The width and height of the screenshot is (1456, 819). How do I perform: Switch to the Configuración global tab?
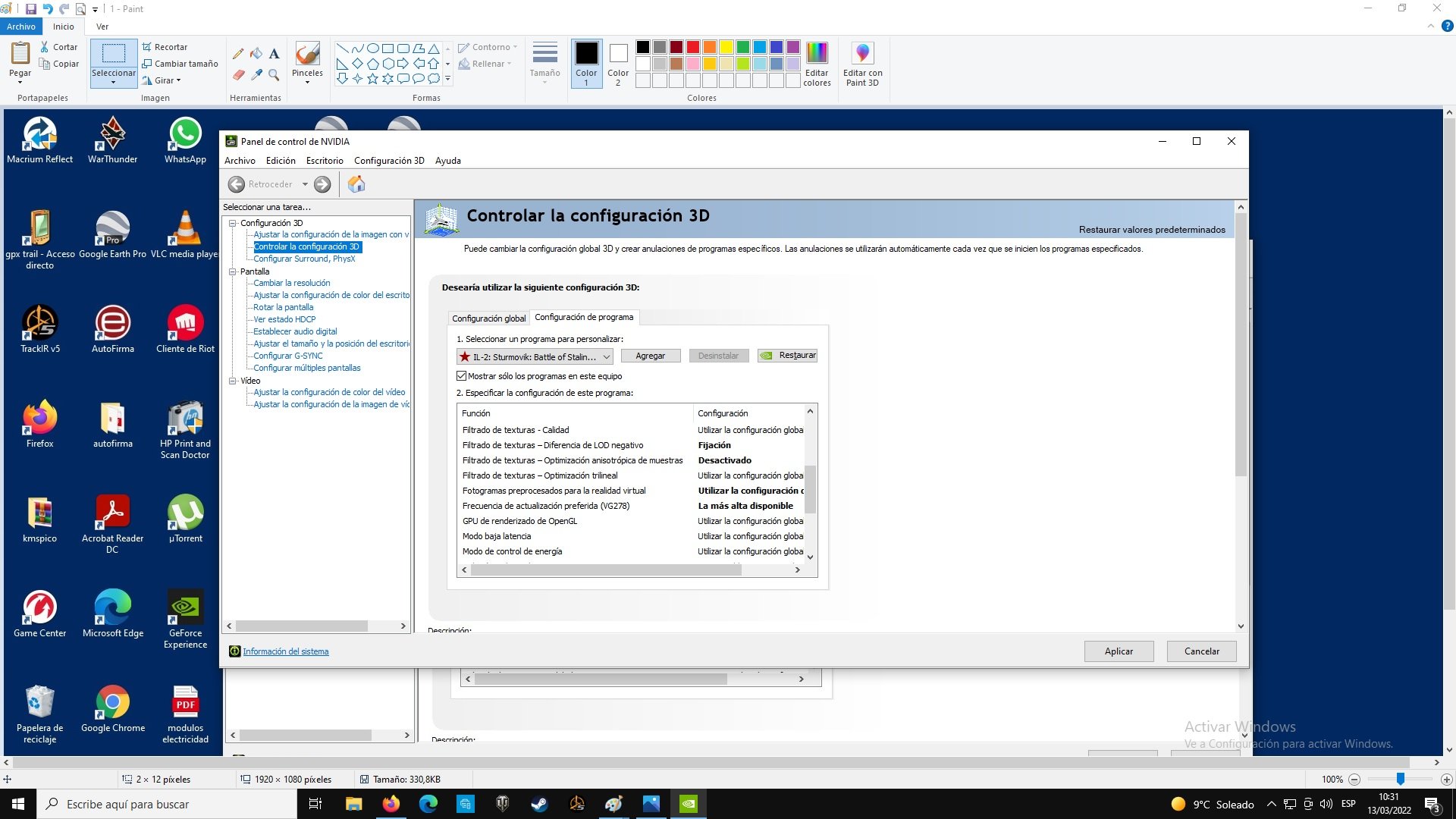pos(488,318)
